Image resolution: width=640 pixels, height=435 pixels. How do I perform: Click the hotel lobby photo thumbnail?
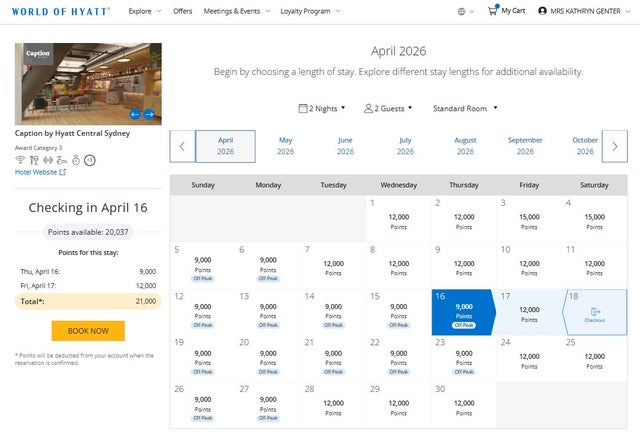click(x=88, y=84)
